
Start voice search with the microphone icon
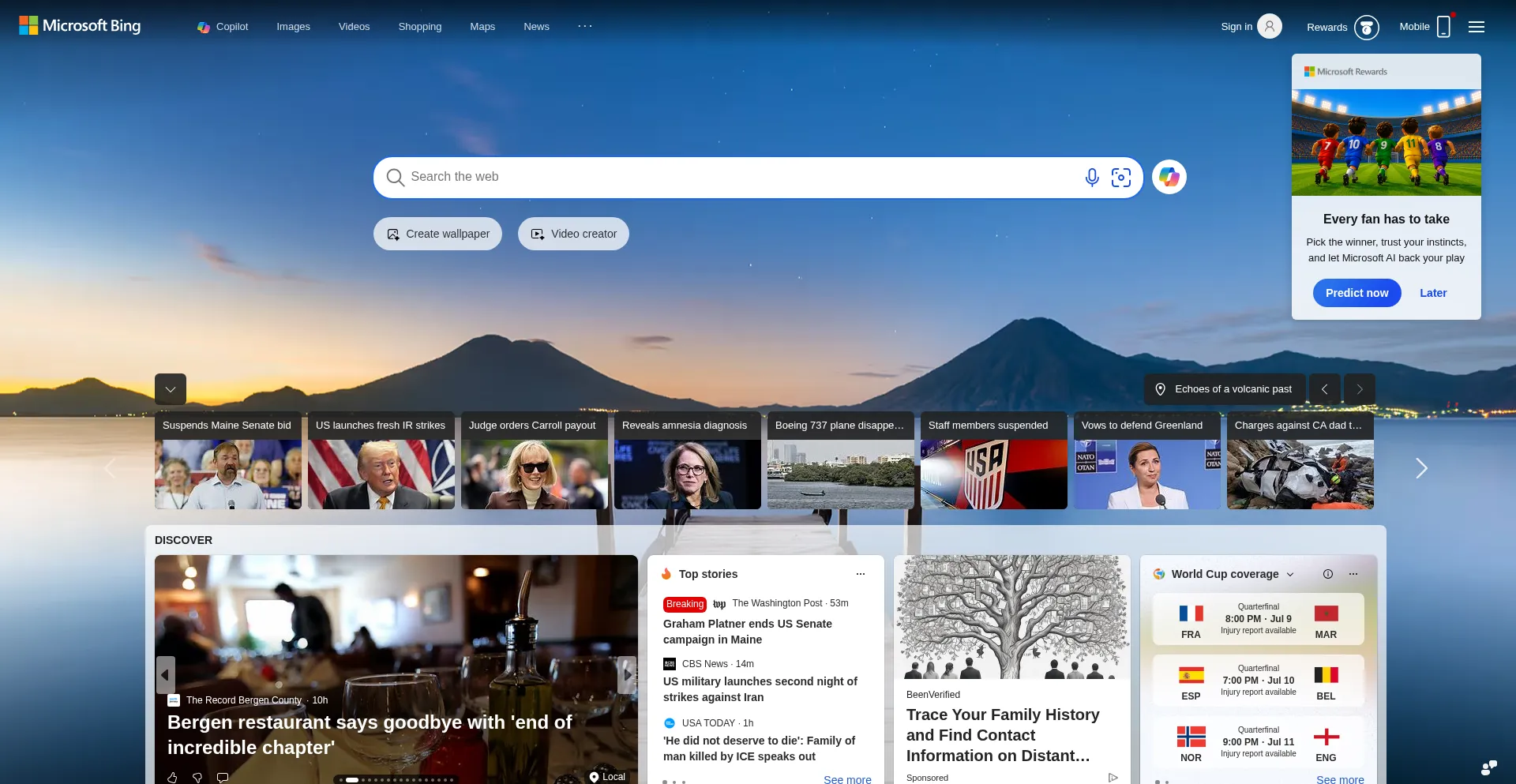[1092, 178]
